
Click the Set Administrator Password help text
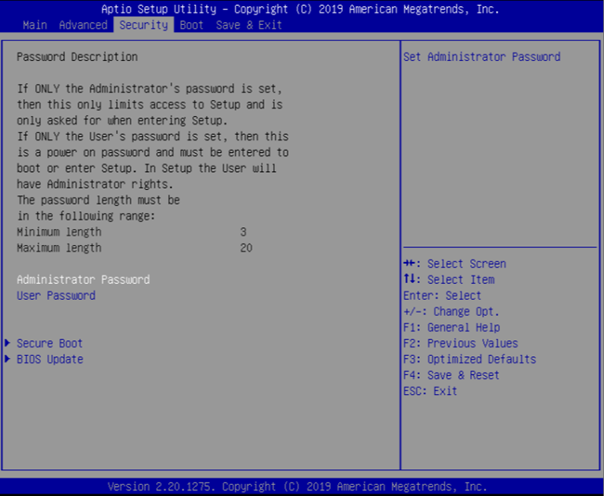481,57
